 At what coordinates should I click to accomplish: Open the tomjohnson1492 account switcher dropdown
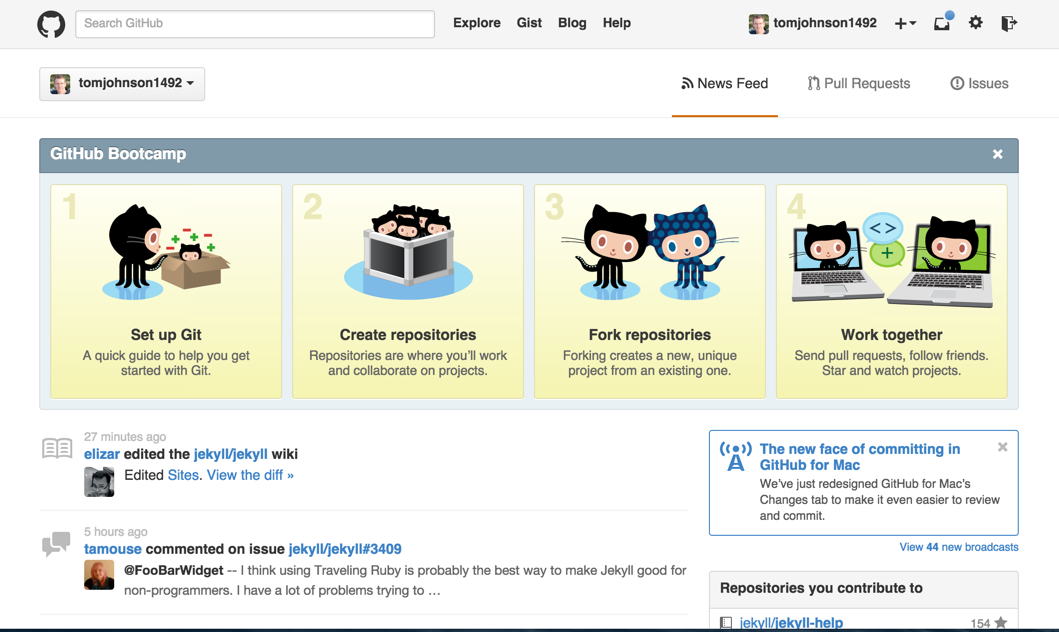click(122, 84)
